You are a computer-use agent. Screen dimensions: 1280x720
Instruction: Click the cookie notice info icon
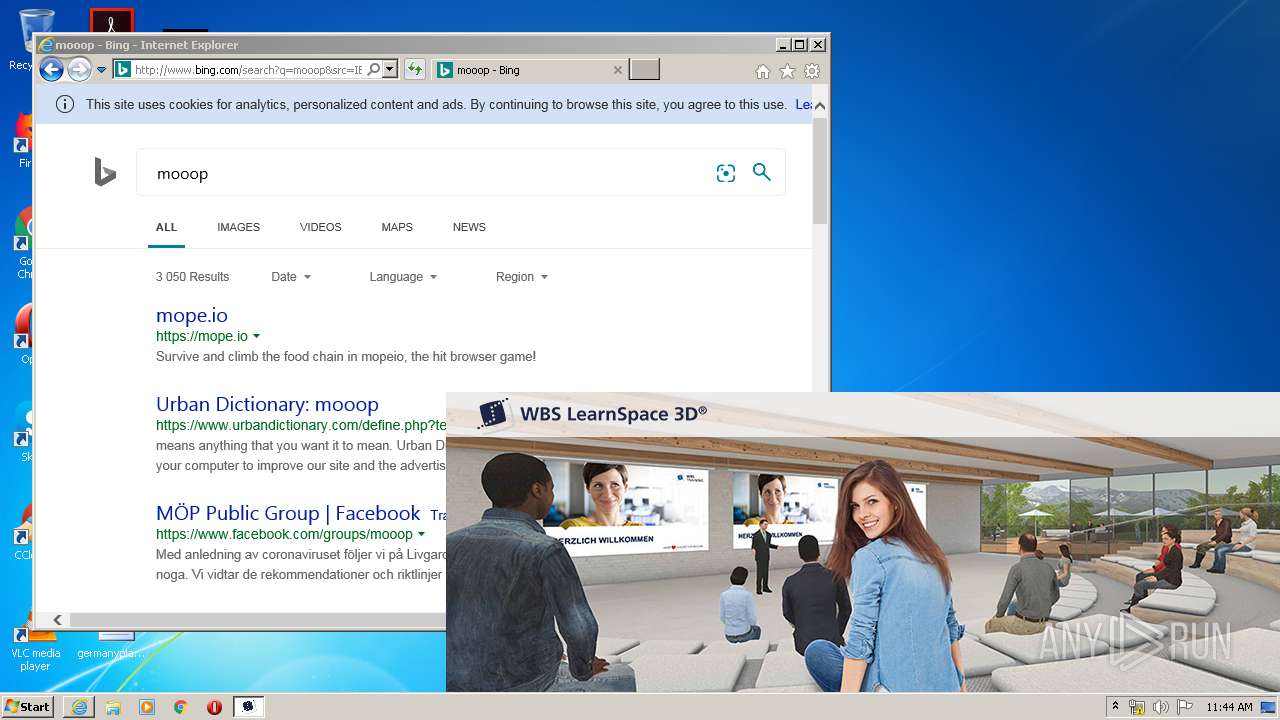[65, 104]
